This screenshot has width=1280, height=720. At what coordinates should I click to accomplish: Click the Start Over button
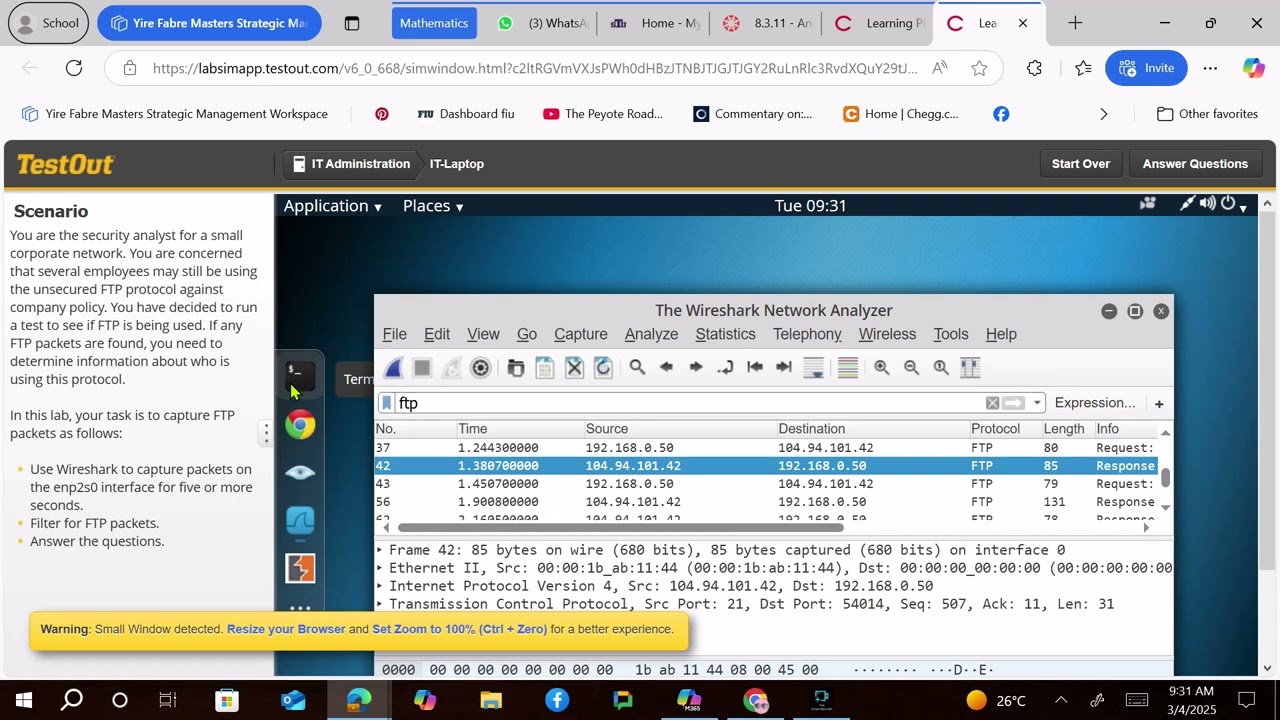click(x=1081, y=164)
